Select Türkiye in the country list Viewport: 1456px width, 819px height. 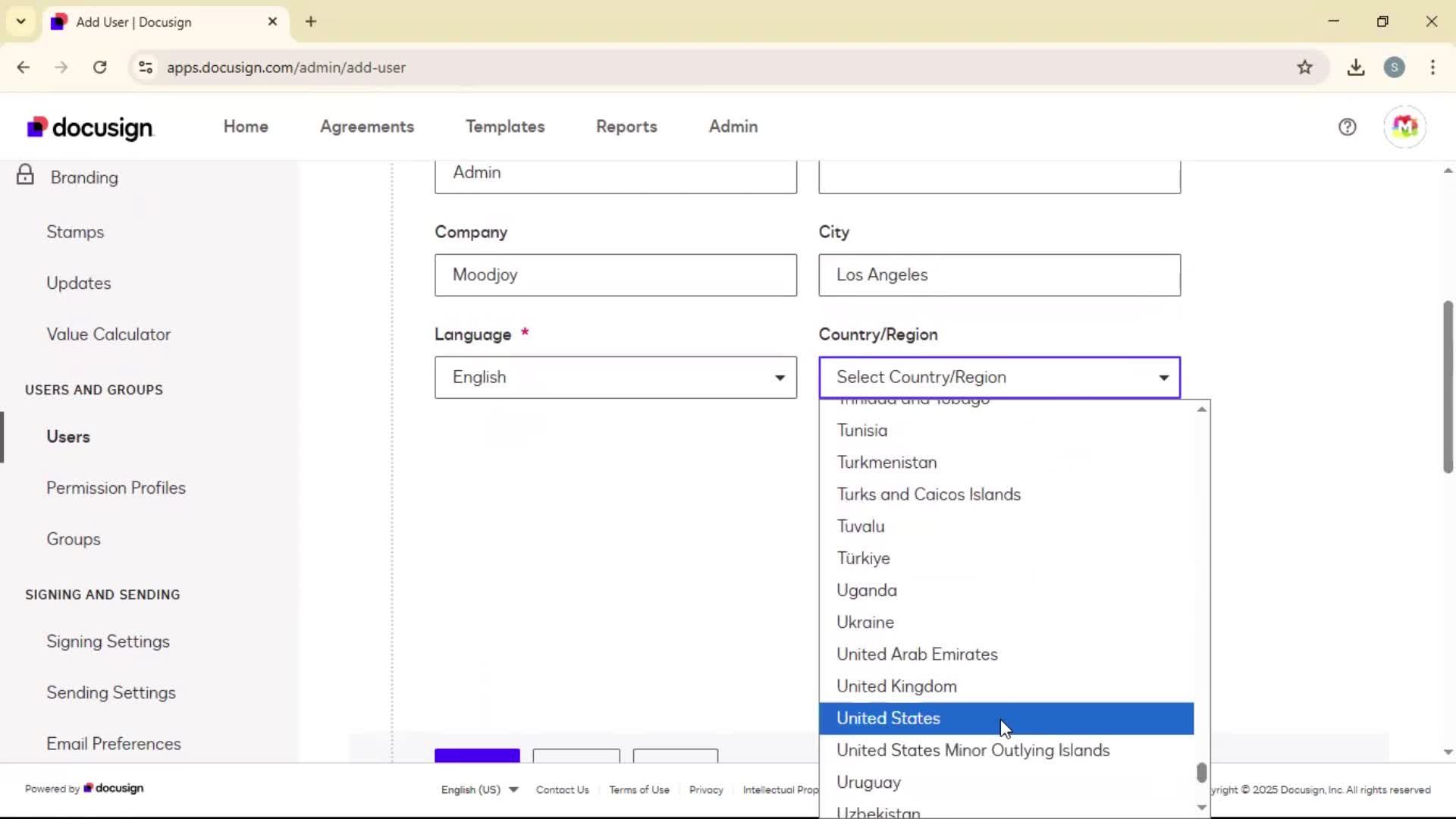click(x=1006, y=559)
